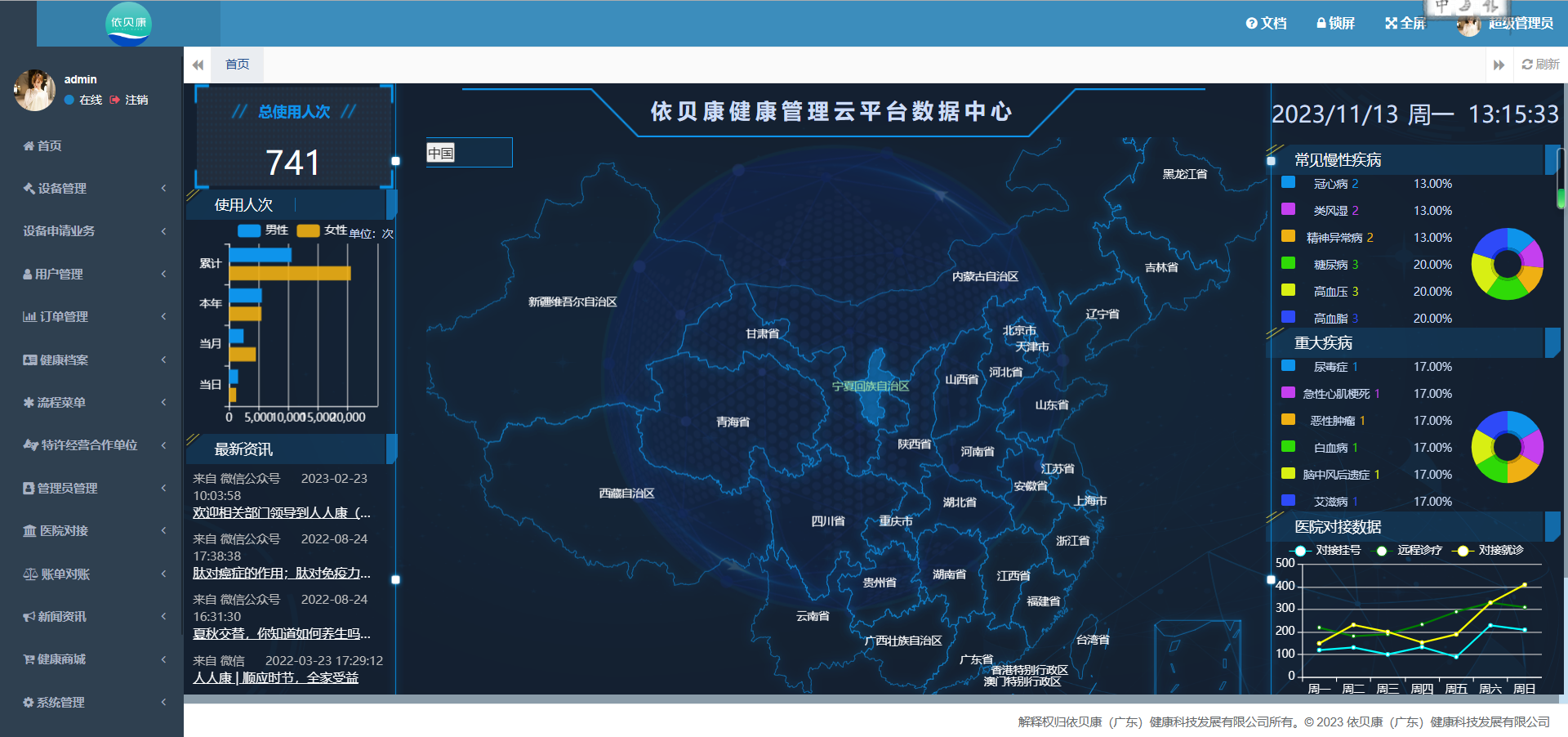Expand the 系统管理 menu chevron
The height and width of the screenshot is (737, 1568).
click(163, 702)
